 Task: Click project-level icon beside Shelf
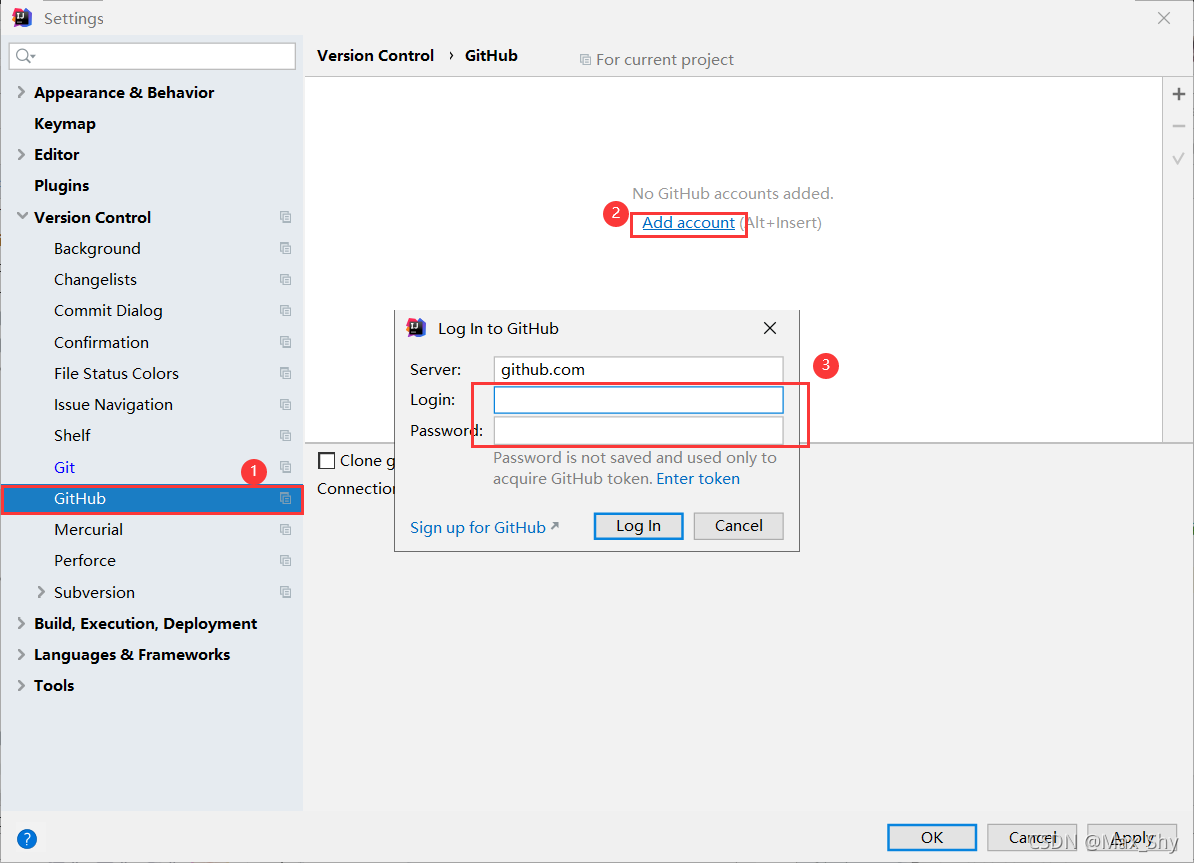(286, 436)
